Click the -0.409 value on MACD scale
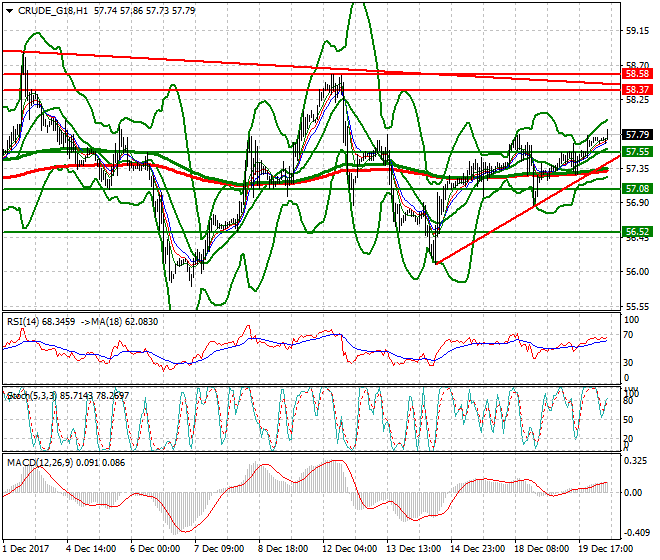The height and width of the screenshot is (560, 660). tap(636, 533)
